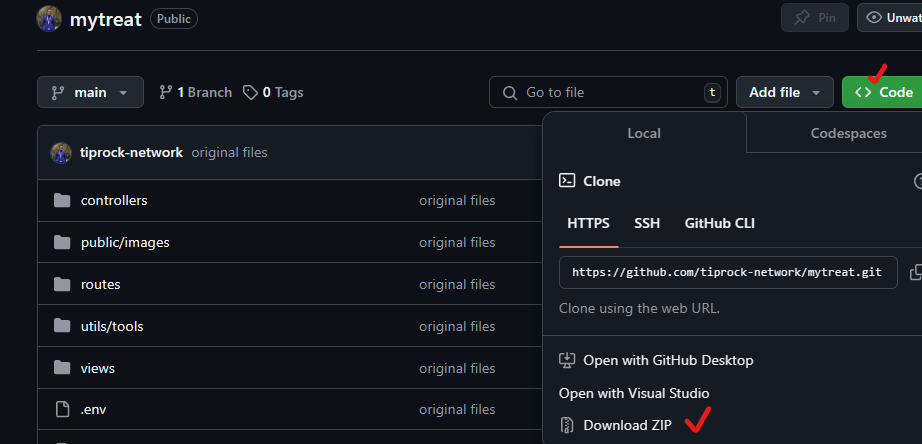Click the GitHub Desktop download icon
Viewport: 922px width, 444px height.
(567, 360)
